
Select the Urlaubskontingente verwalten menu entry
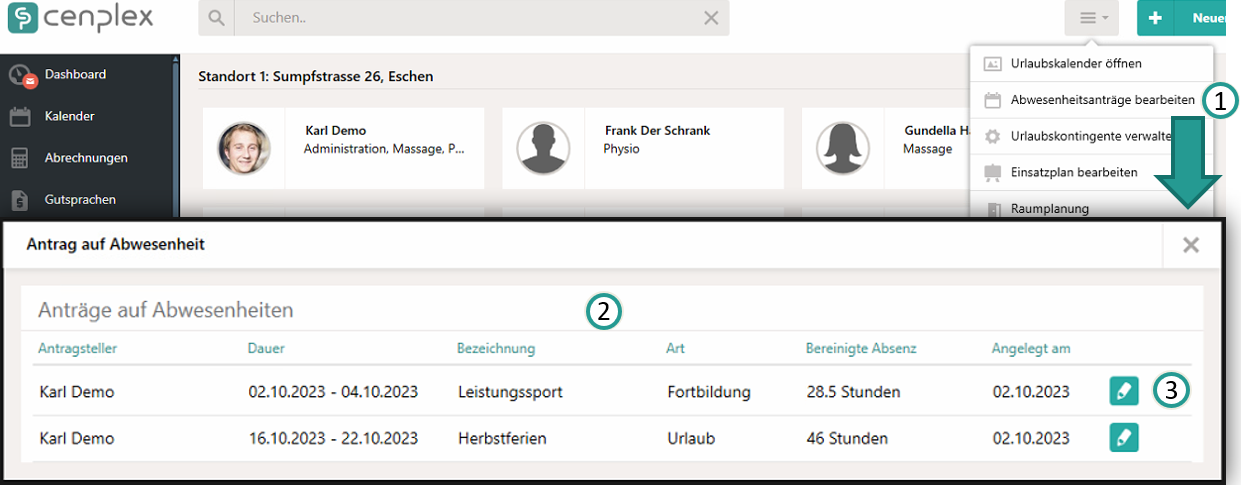[1091, 136]
